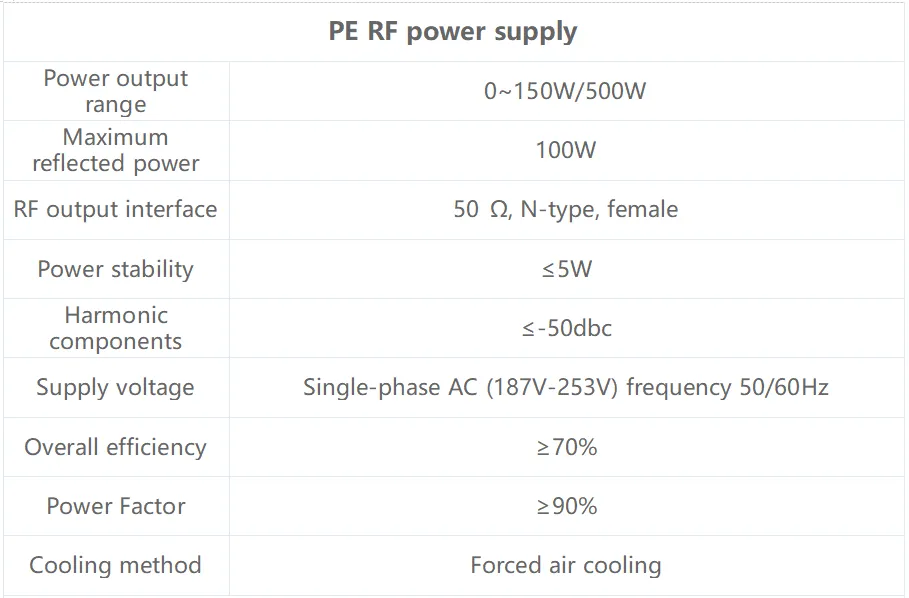Click the '≤-50dbc' harmonic value
The height and width of the screenshot is (598, 909).
pyautogui.click(x=566, y=328)
